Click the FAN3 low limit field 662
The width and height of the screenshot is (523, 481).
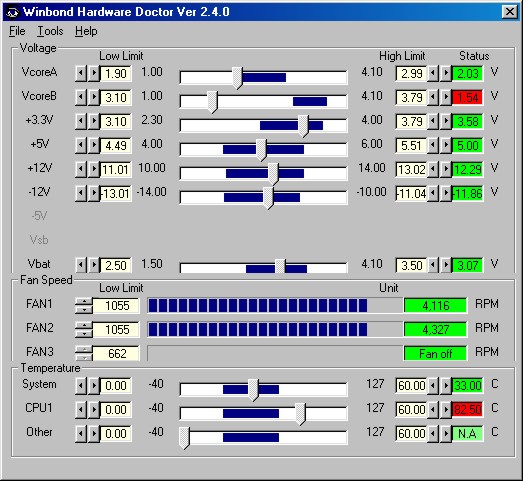click(116, 354)
